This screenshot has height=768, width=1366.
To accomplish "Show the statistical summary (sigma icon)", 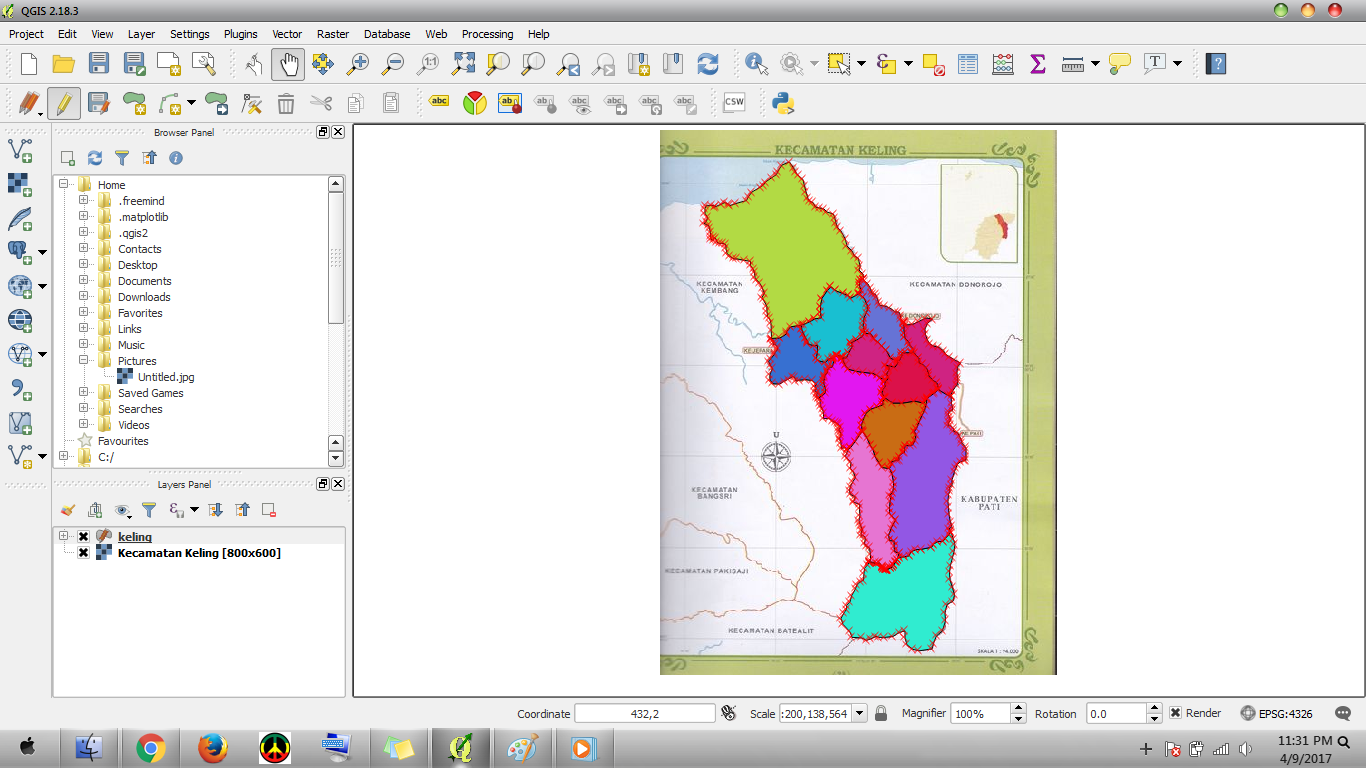I will pyautogui.click(x=1037, y=63).
